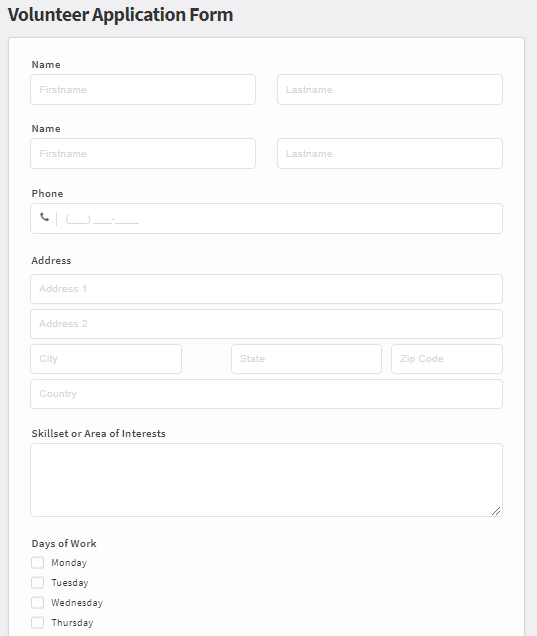This screenshot has width=537, height=636.
Task: Select the second Firstname input field
Action: coord(143,154)
